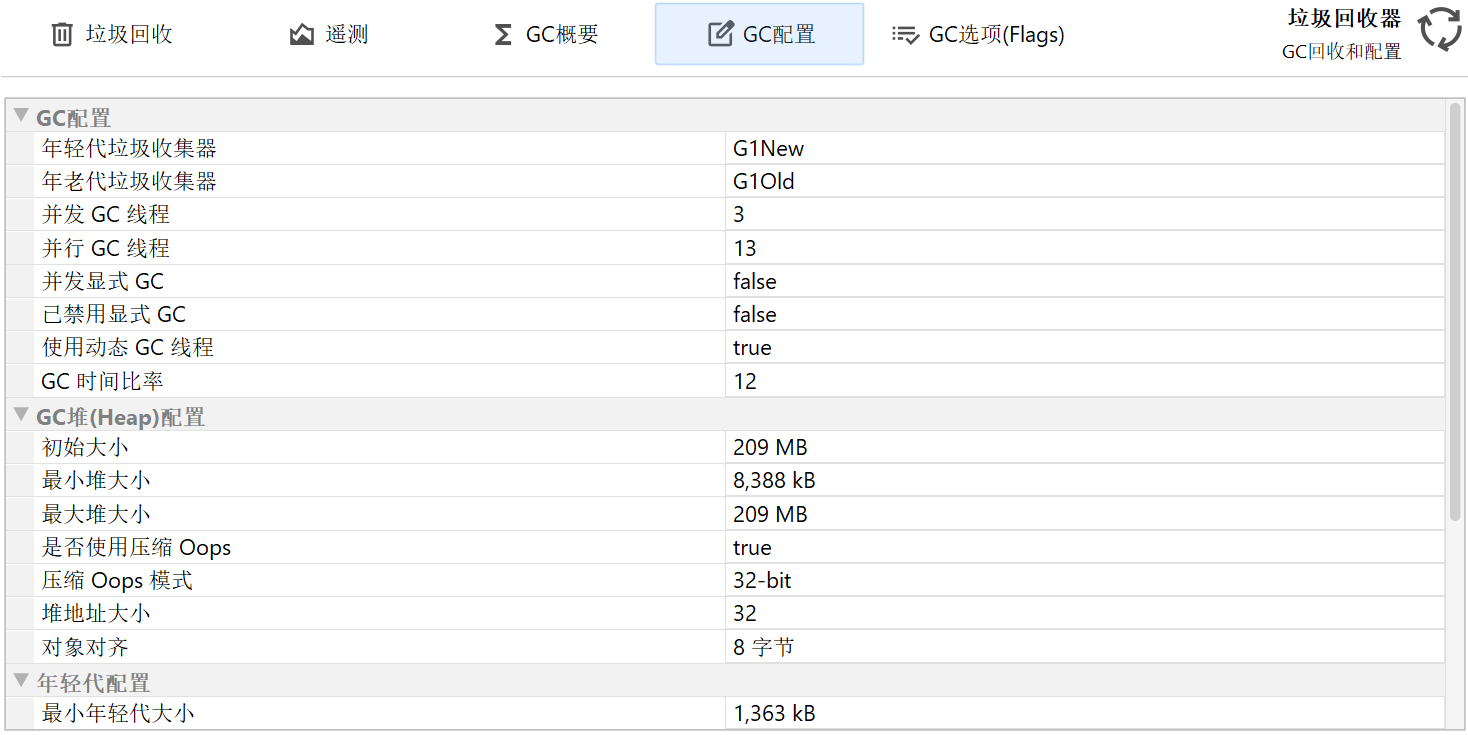The width and height of the screenshot is (1468, 735).
Task: Click the checklist icon beside GC选项(Flags)
Action: (x=905, y=35)
